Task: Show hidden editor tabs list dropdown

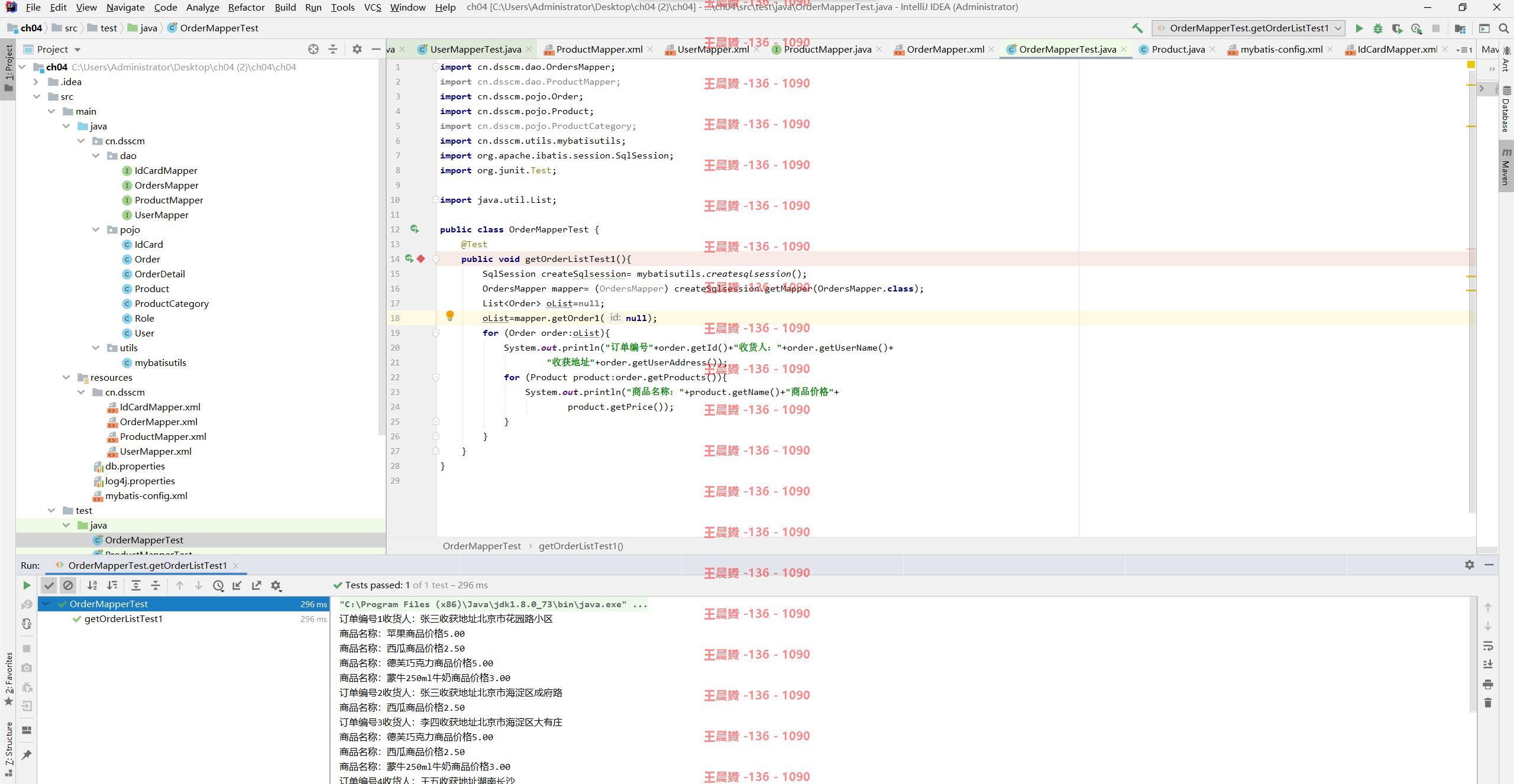Action: [1464, 50]
